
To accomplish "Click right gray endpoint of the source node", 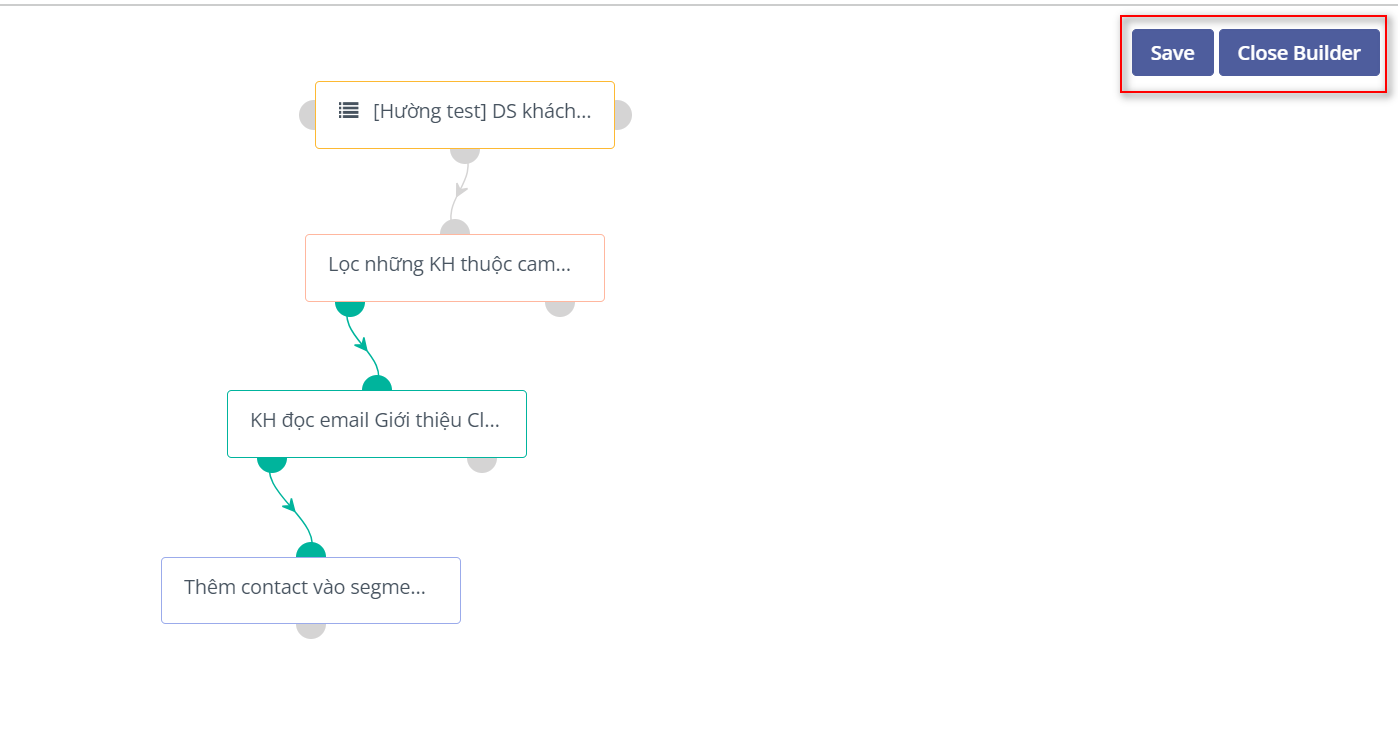I will coord(622,115).
